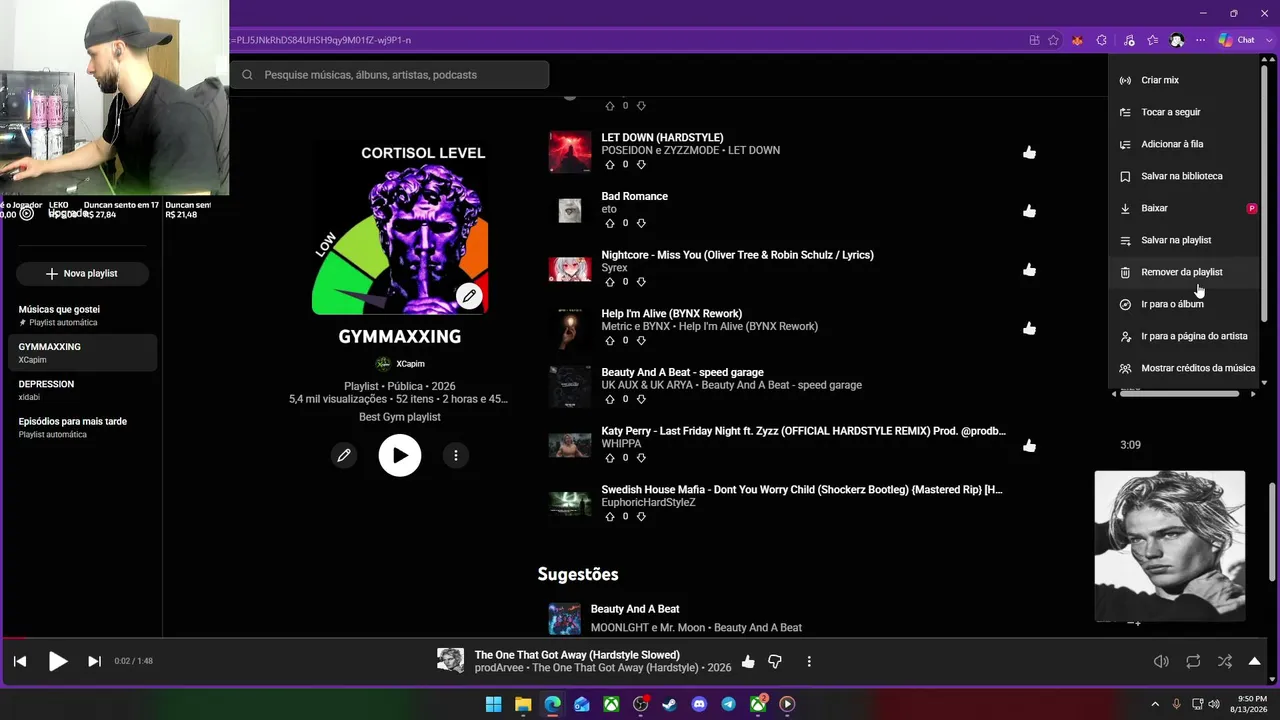
Task: Open the browser profile avatar
Action: click(x=1177, y=40)
